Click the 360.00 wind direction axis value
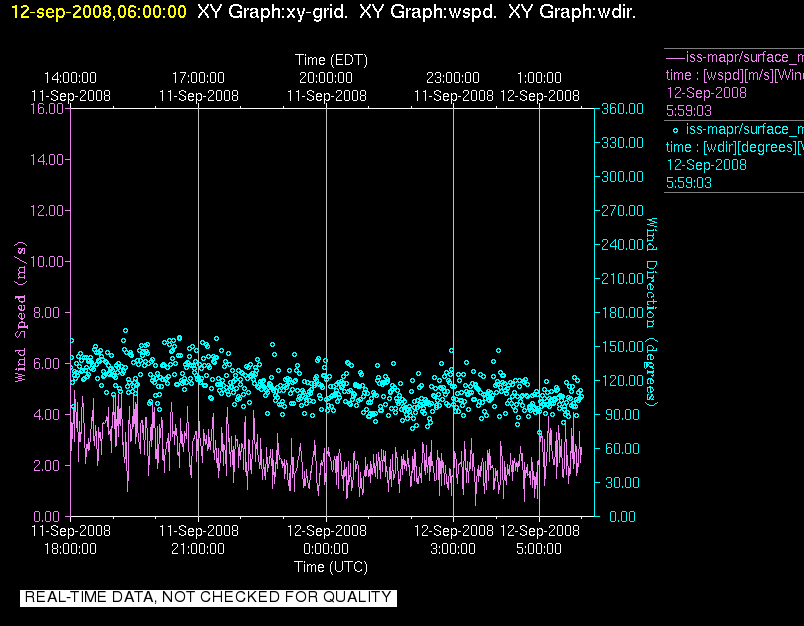The height and width of the screenshot is (626, 804). coord(622,108)
